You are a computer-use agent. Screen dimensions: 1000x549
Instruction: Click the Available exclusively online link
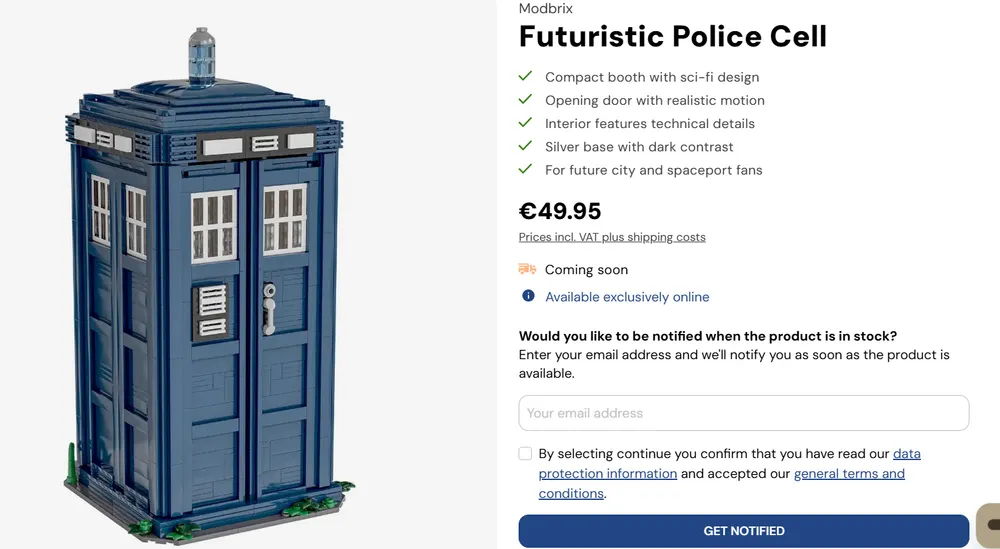point(627,296)
